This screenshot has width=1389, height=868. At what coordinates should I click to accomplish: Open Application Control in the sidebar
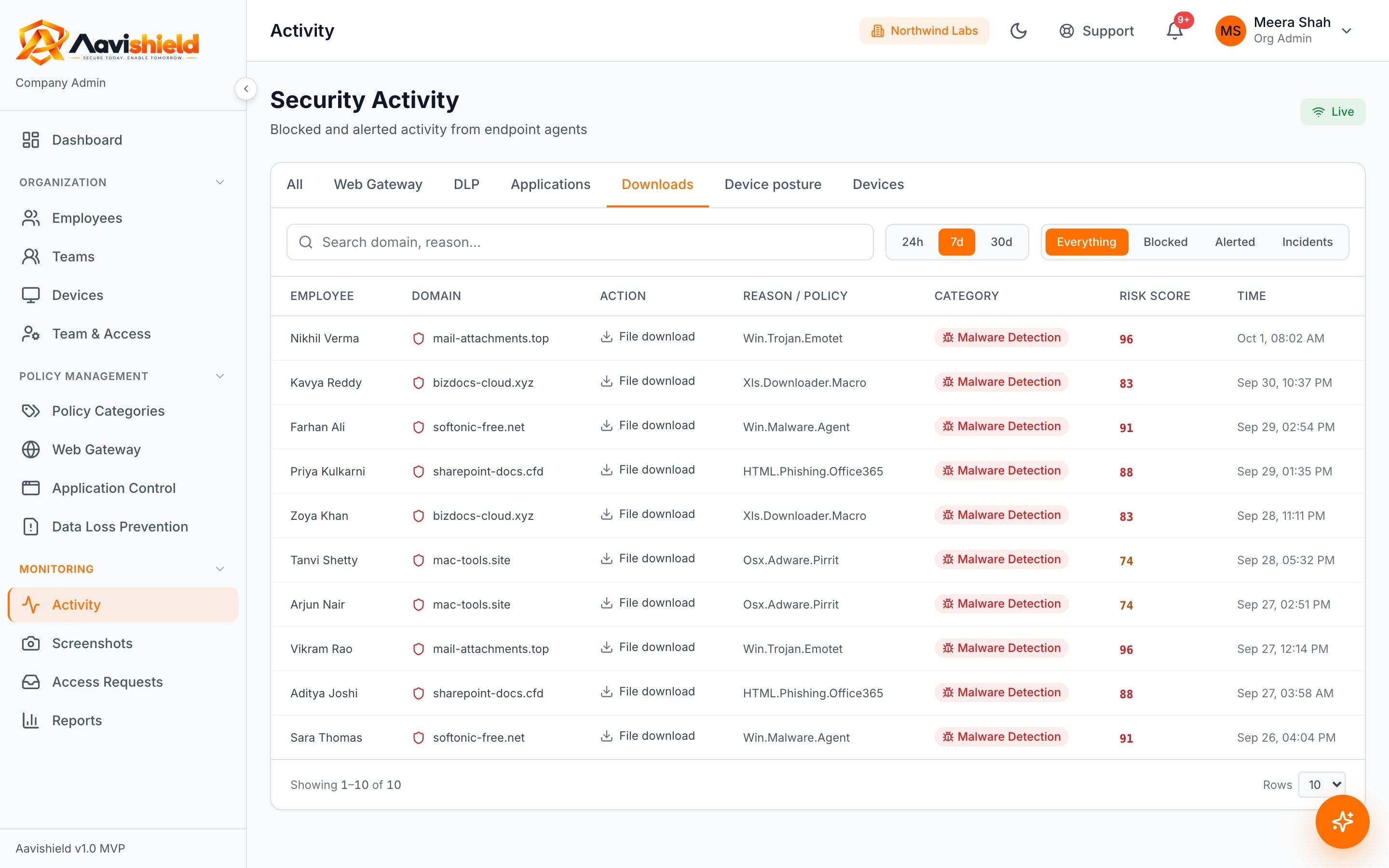pos(123,488)
